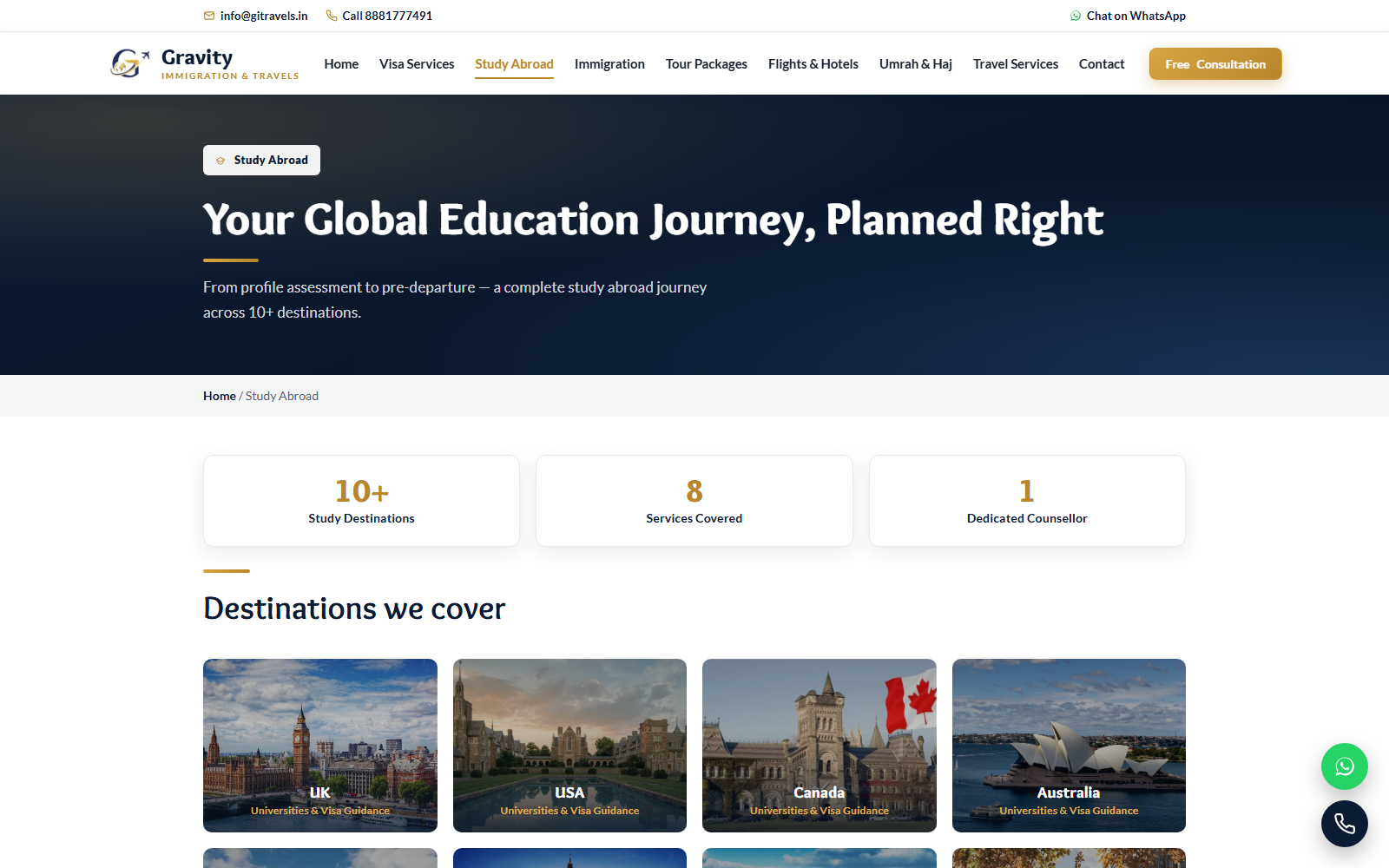1389x868 pixels.
Task: Click the phone icon beside Call 8881777491
Action: coord(332,16)
